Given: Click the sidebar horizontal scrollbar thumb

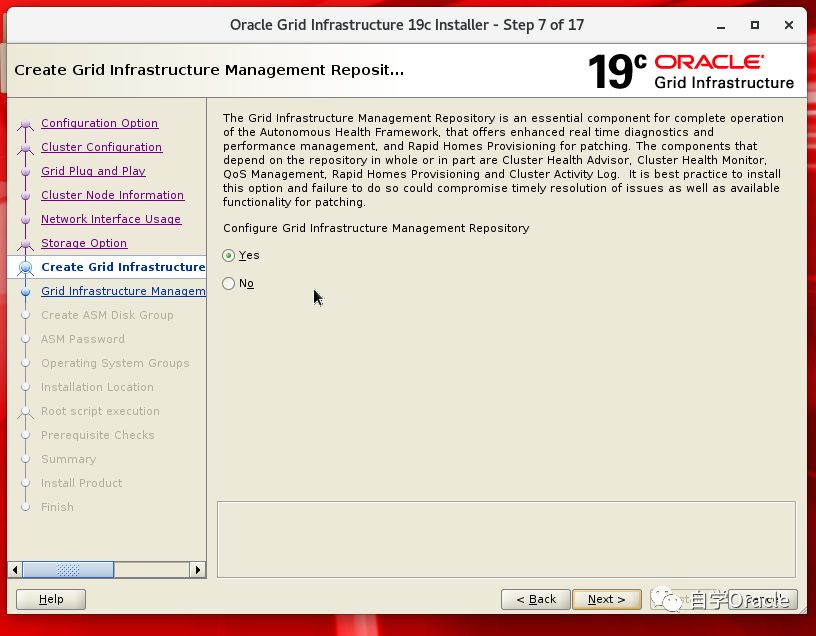Looking at the screenshot, I should tap(68, 570).
